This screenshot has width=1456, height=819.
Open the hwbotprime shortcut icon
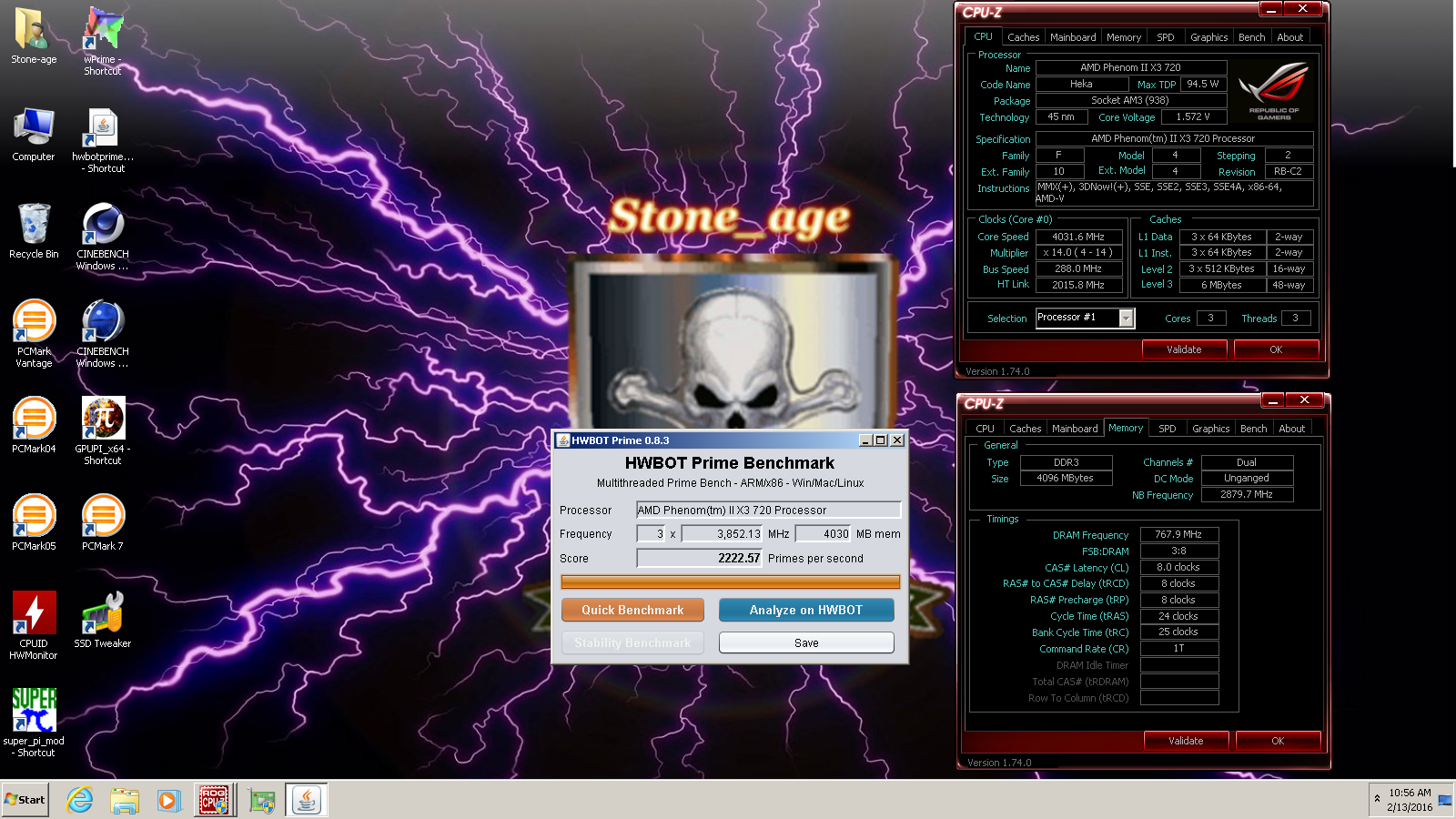click(103, 141)
